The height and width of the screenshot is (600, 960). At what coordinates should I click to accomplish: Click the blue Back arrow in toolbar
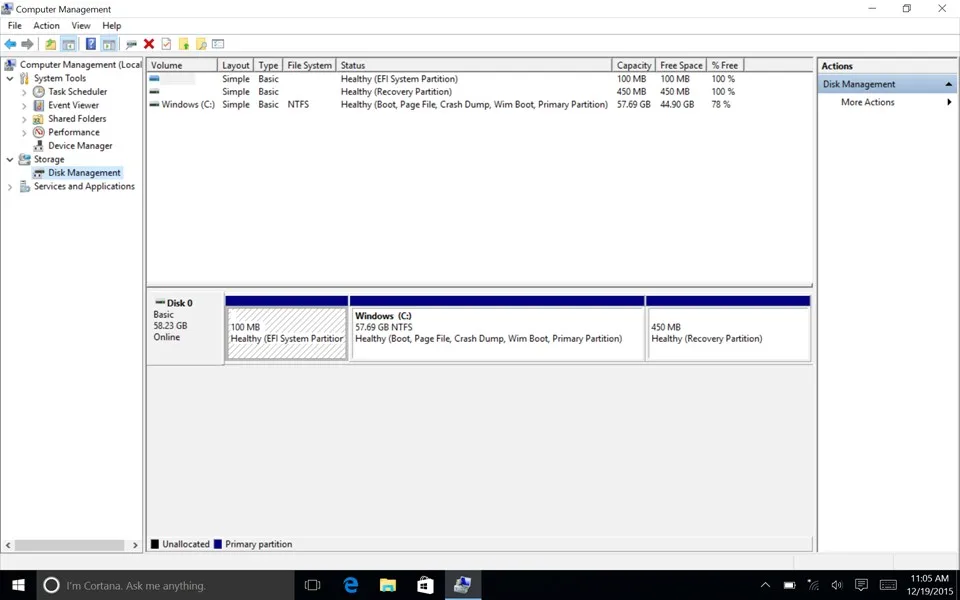10,44
